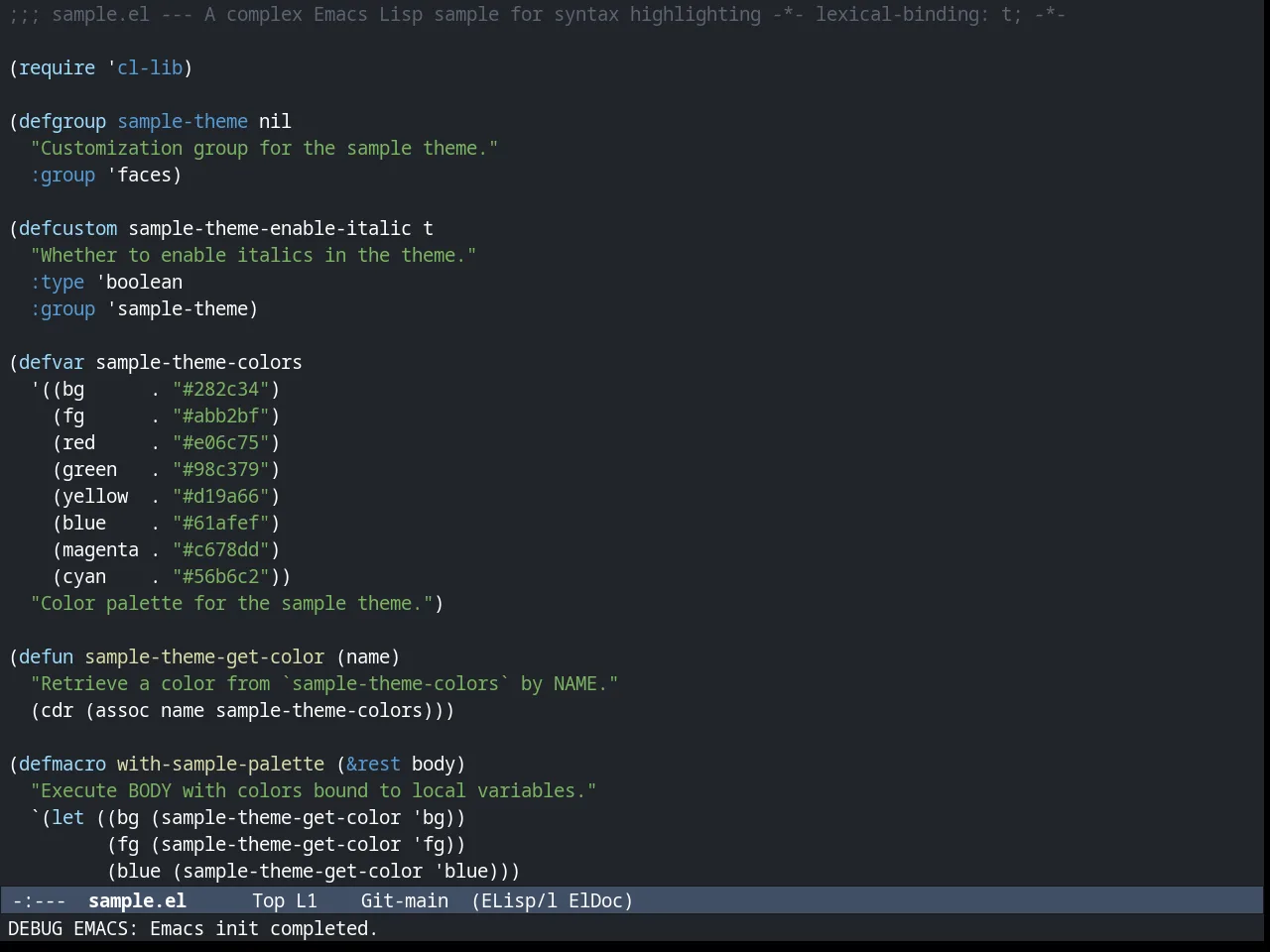
Task: Click the color string "#e06c75"
Action: (x=221, y=442)
